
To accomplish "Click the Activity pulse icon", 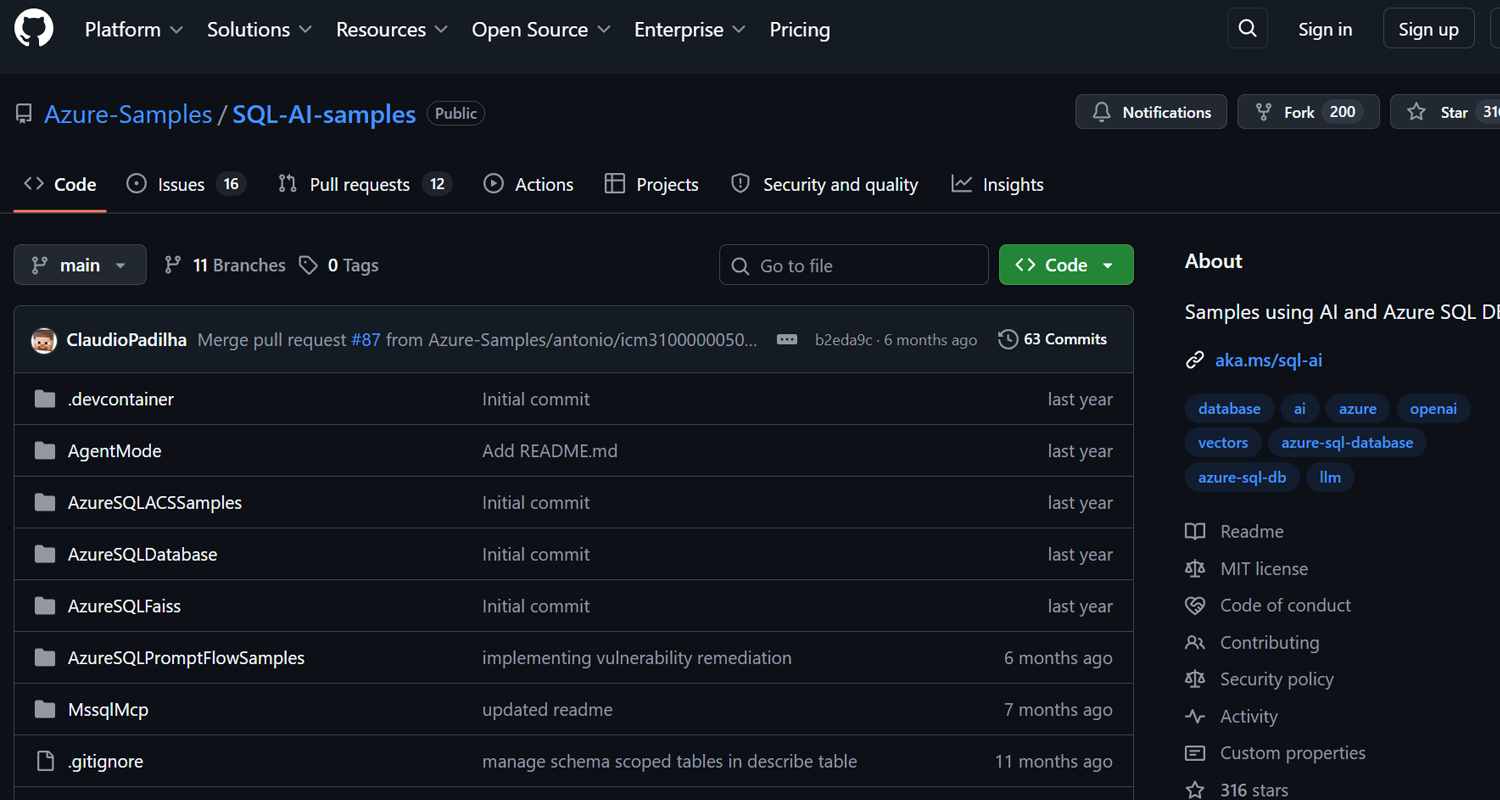I will pyautogui.click(x=1195, y=717).
